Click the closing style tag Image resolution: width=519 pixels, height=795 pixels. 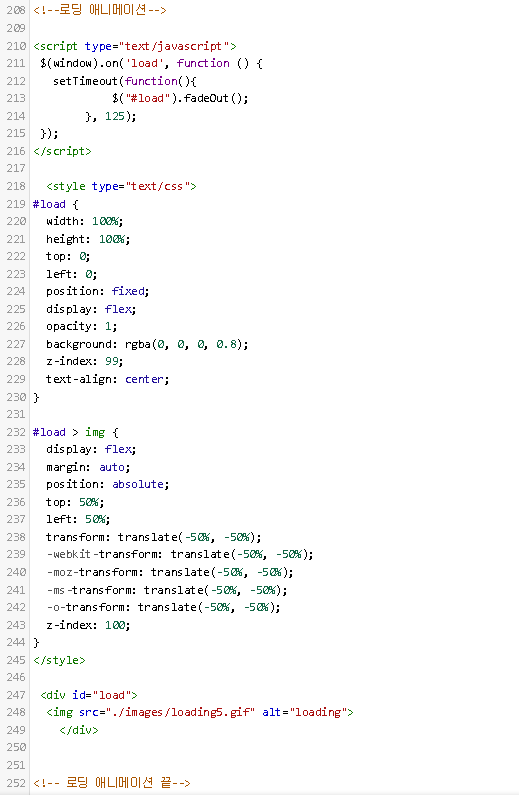(x=59, y=660)
